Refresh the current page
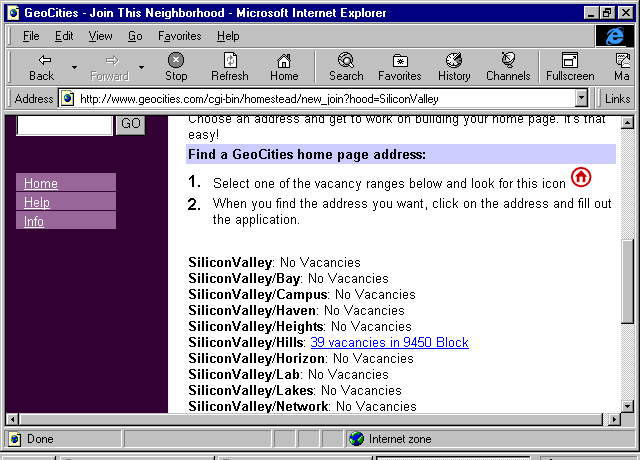The width and height of the screenshot is (640, 460). 230,67
